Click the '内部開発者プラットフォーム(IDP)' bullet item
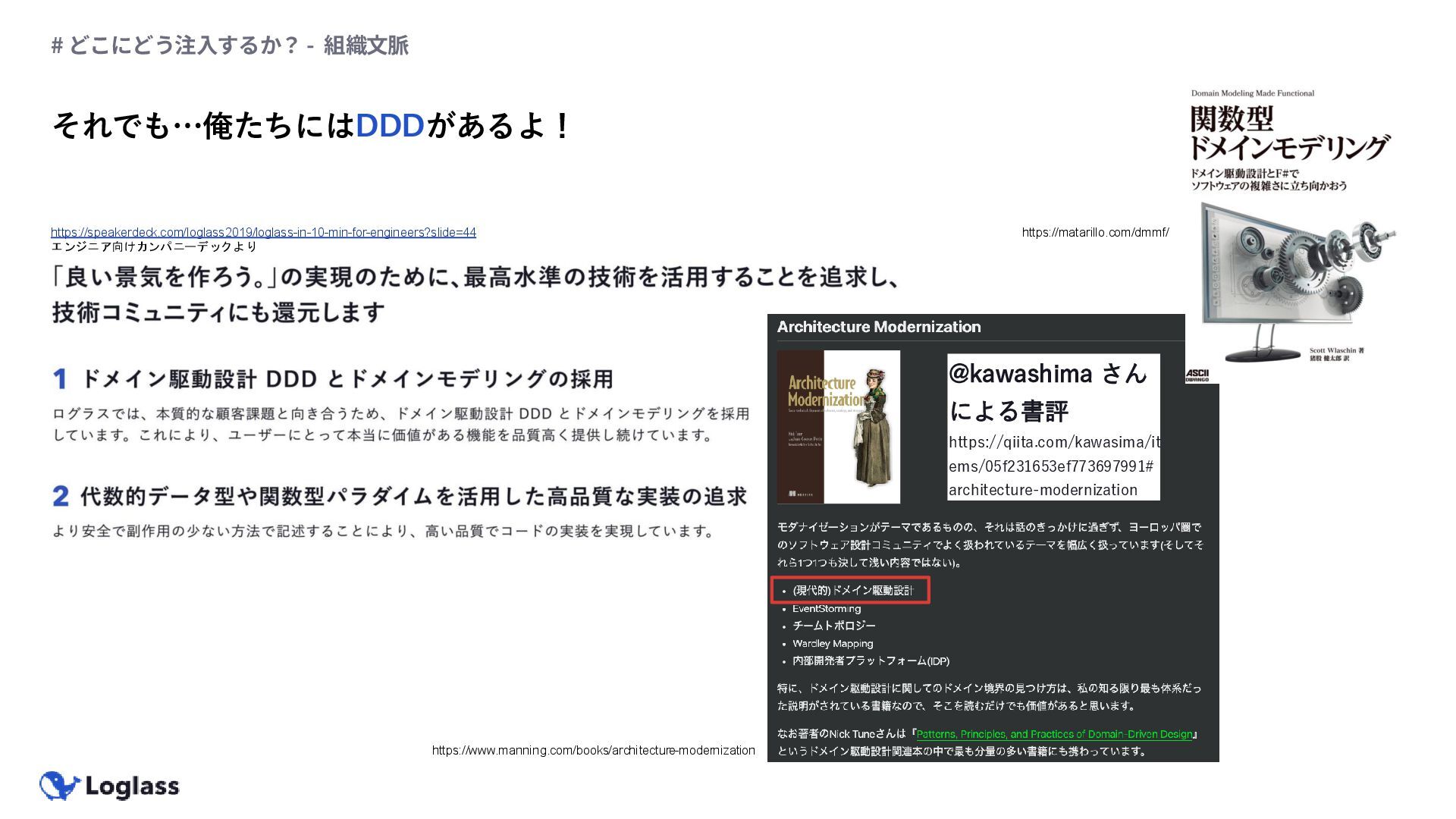This screenshot has height=819, width=1456. coord(871,661)
